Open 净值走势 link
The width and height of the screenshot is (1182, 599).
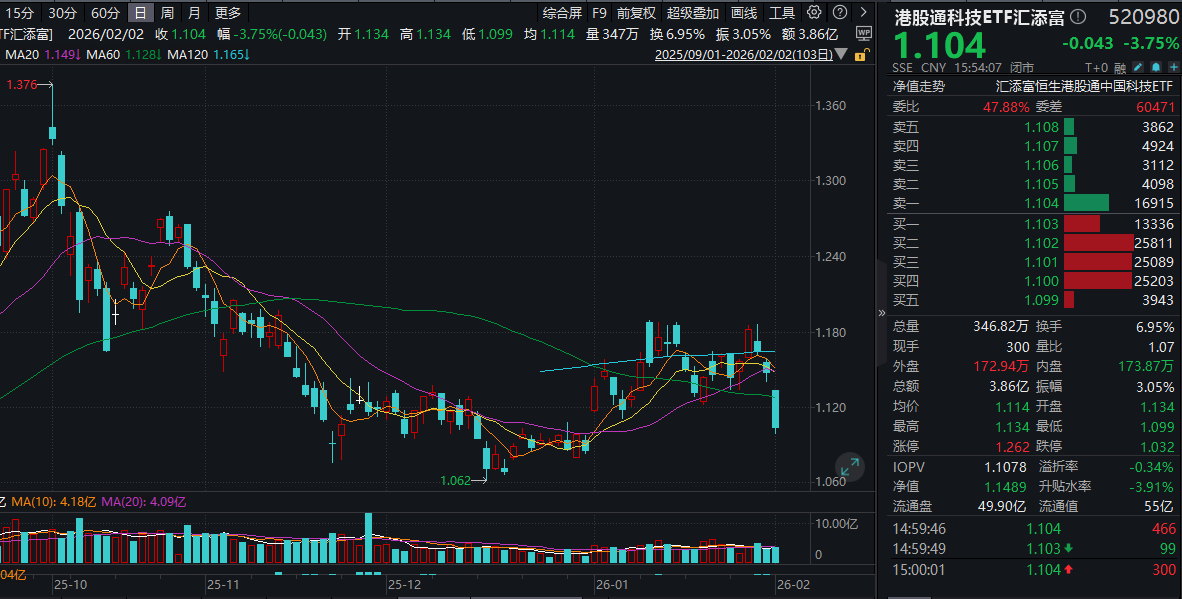coord(918,86)
